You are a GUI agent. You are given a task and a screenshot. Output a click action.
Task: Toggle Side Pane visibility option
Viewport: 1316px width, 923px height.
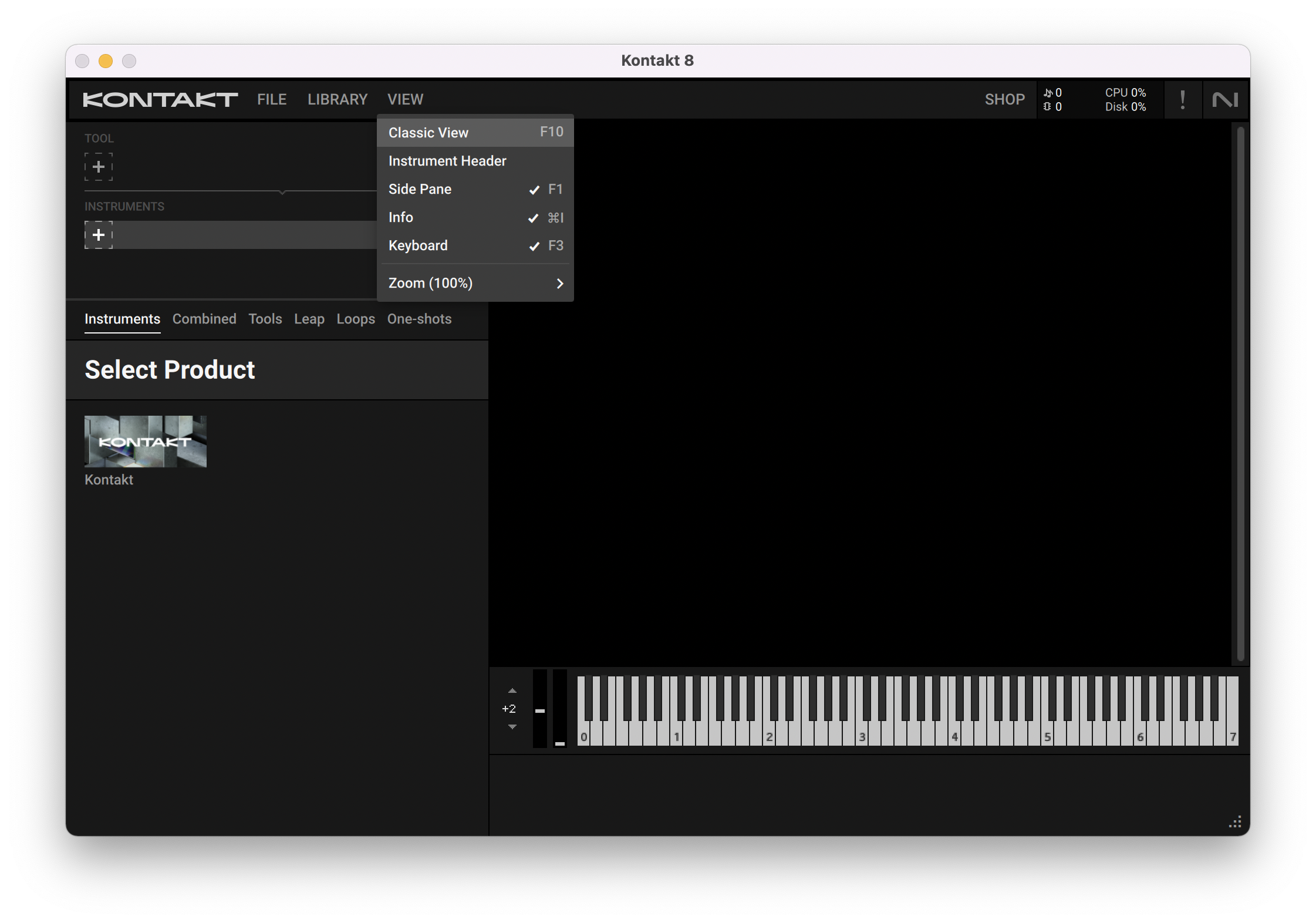click(x=475, y=189)
